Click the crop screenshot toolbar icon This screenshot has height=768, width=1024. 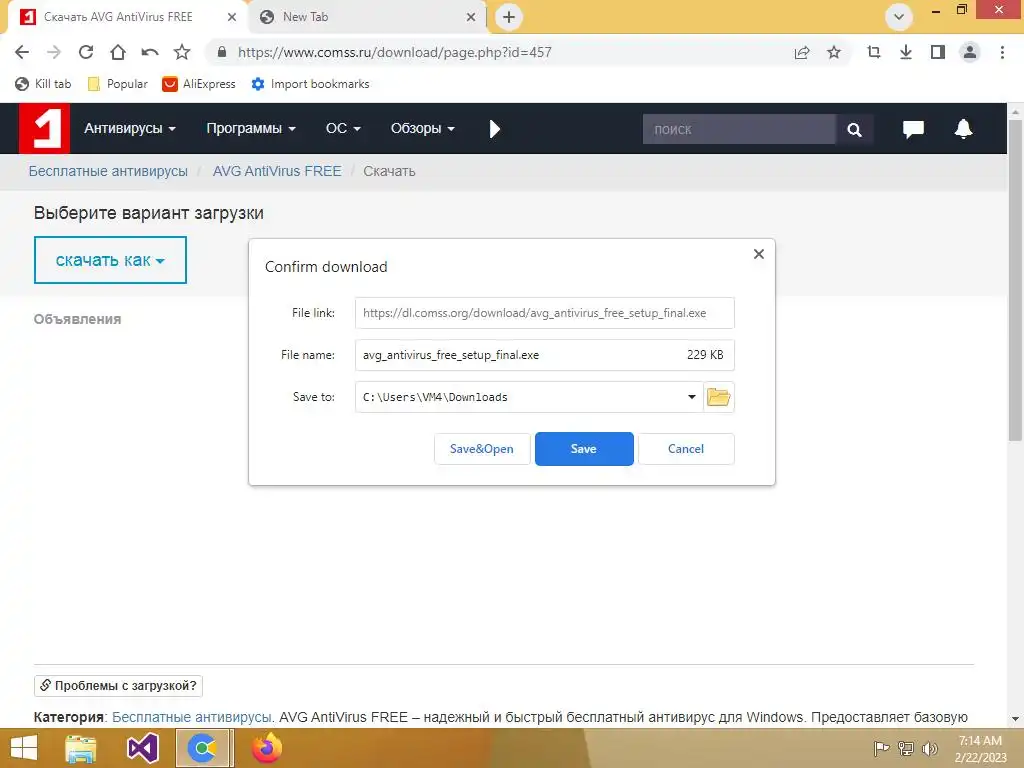coord(874,52)
